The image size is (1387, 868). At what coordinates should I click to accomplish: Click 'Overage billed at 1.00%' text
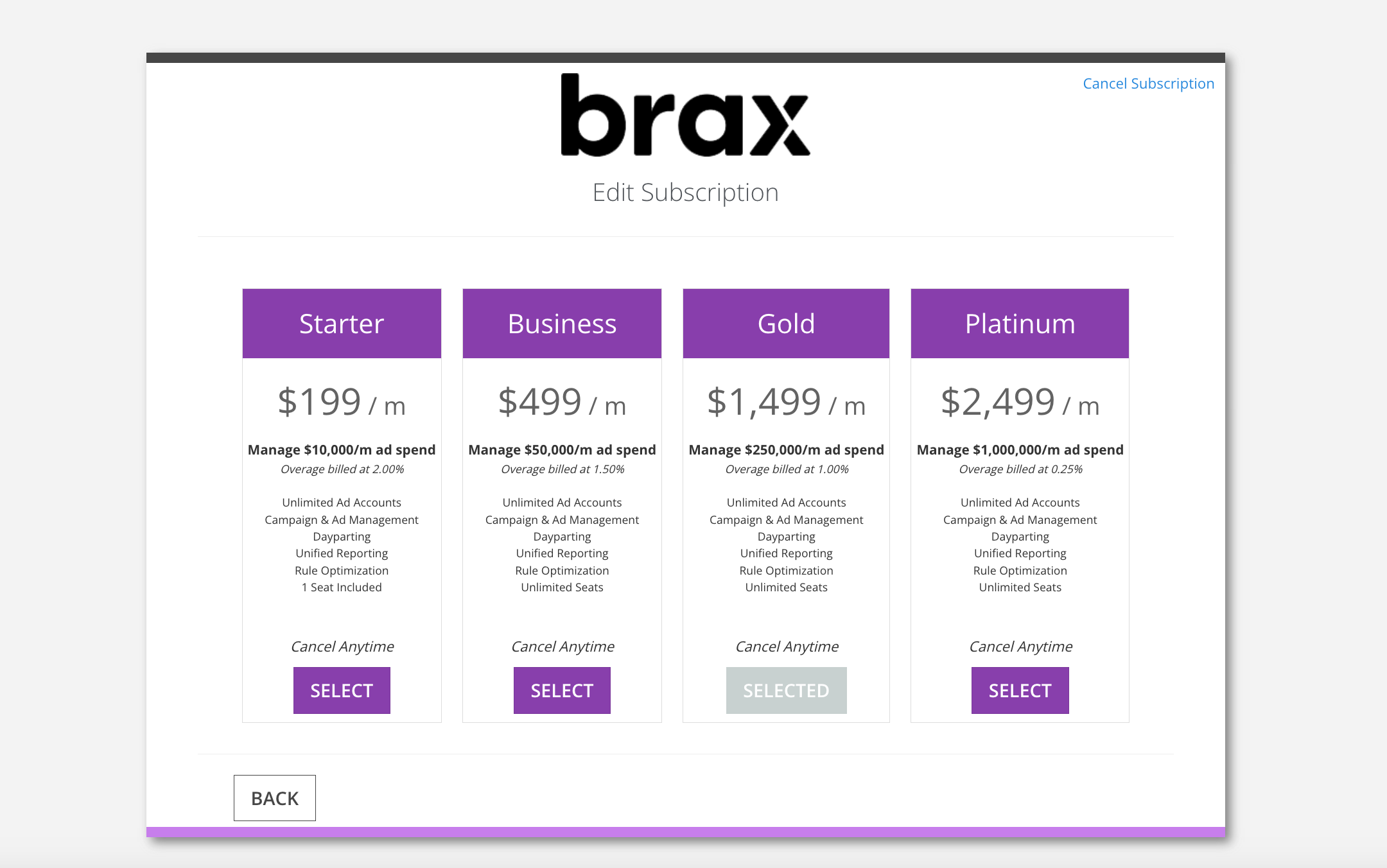[x=787, y=469]
